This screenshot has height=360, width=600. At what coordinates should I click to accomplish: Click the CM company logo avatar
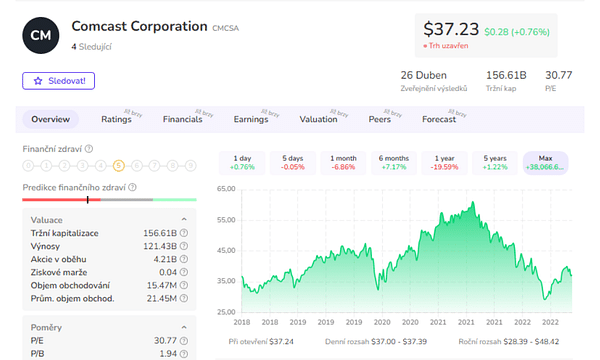coord(41,35)
